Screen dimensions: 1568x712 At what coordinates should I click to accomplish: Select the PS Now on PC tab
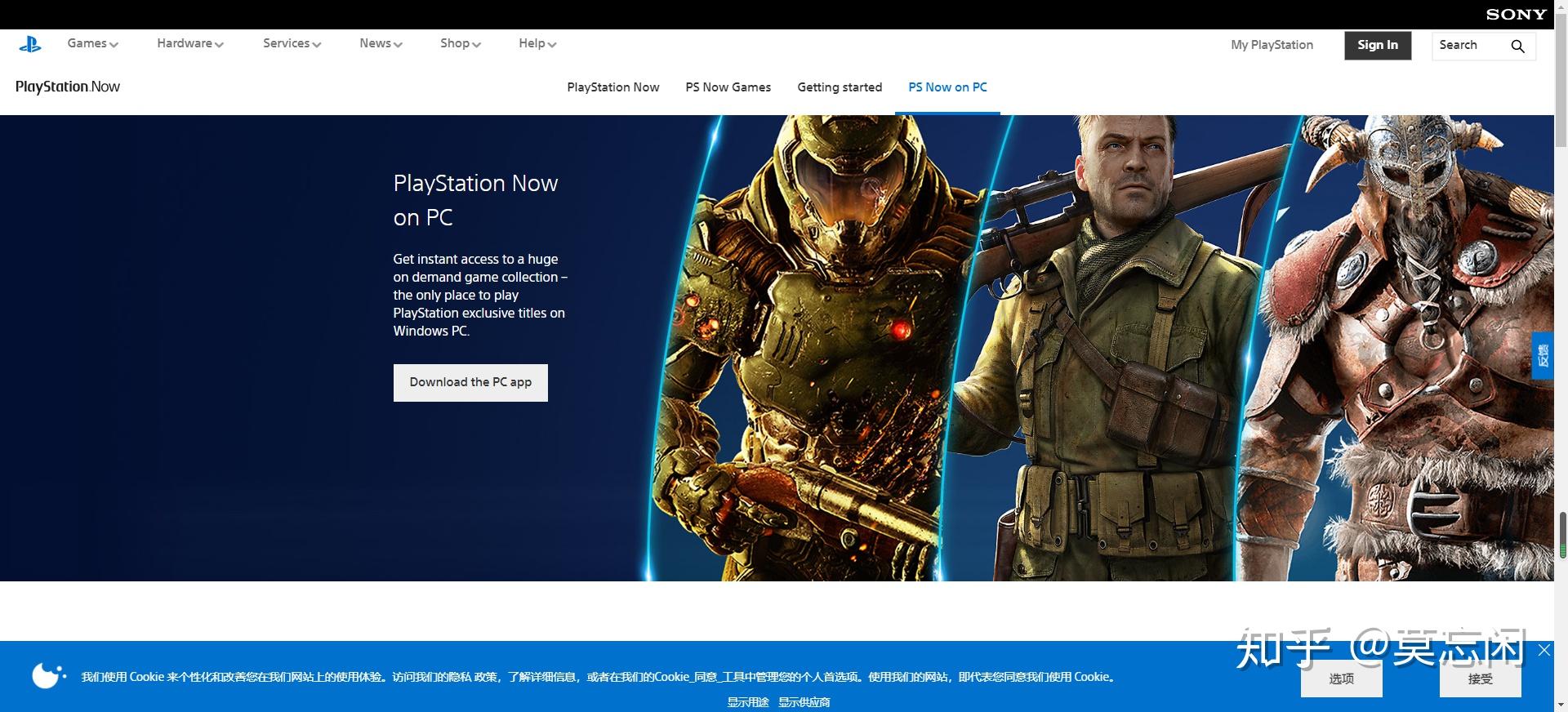(x=947, y=87)
